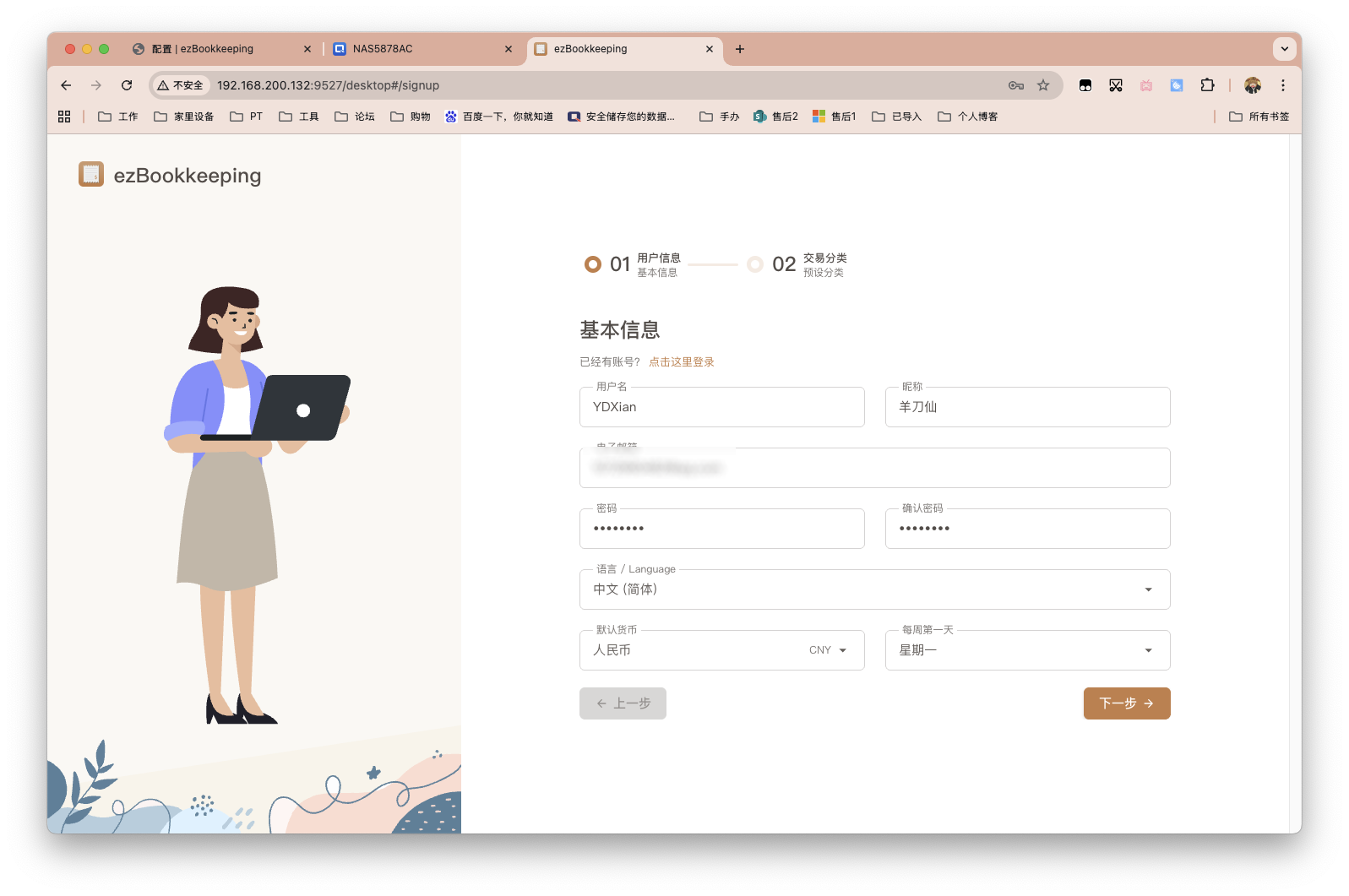
Task: Open the 论坛 bookmark folder
Action: click(355, 117)
